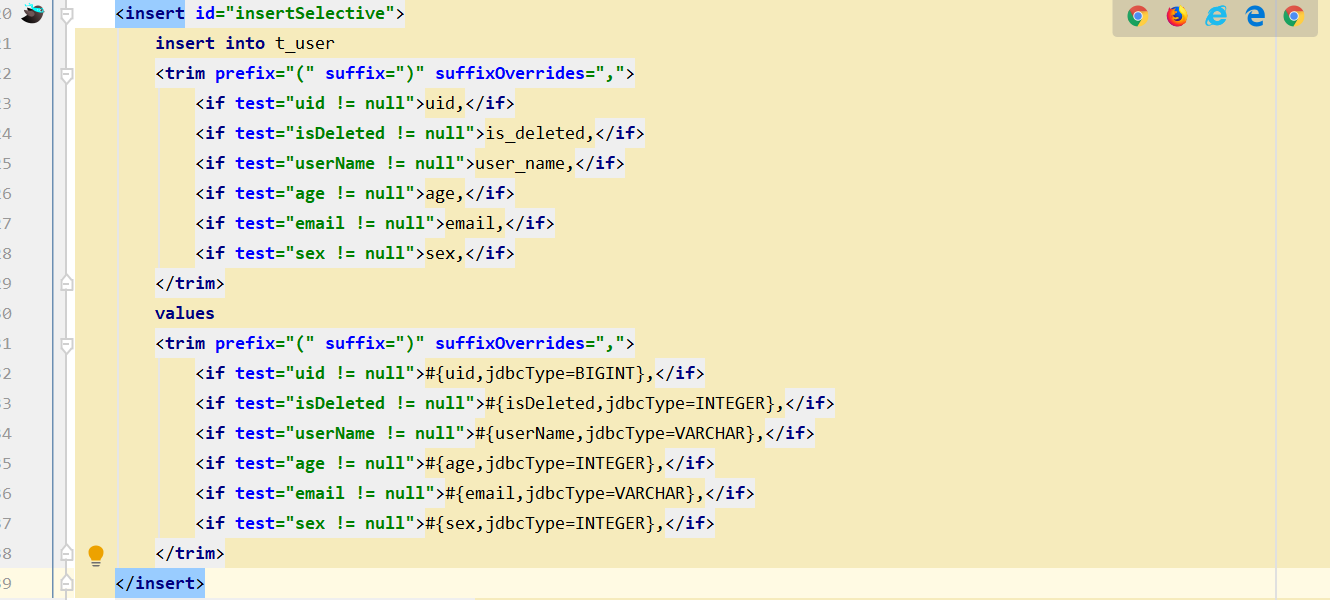Open the file in Edge browser

click(x=1255, y=16)
